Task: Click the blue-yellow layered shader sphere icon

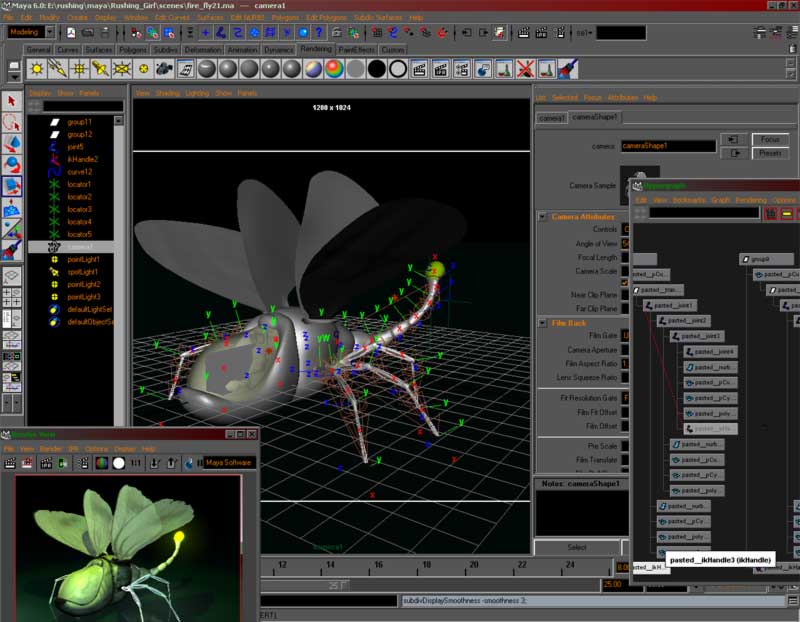Action: [x=313, y=69]
